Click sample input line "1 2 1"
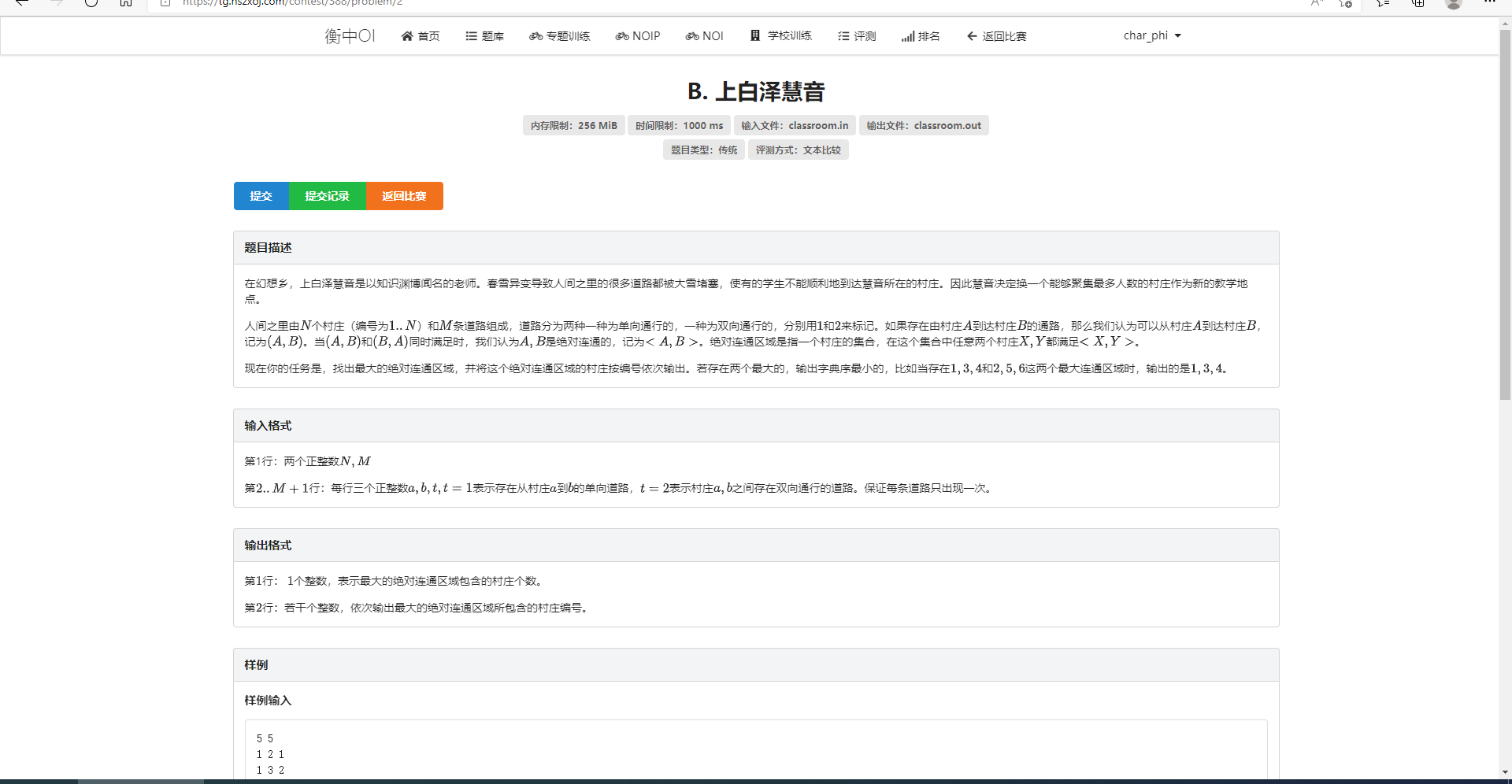Viewport: 1512px width, 784px height. click(270, 754)
